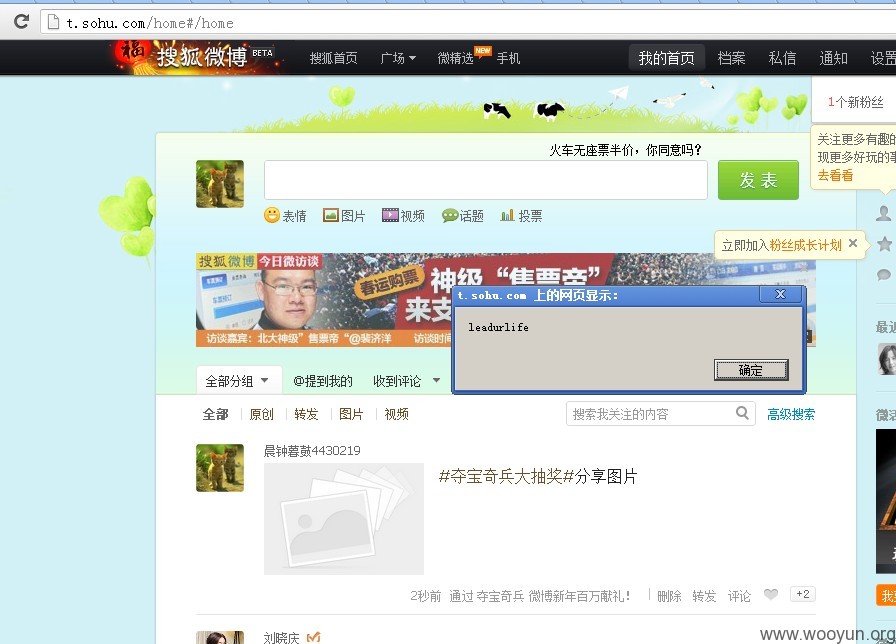
Task: Filter feed by 视频
Action: (396, 414)
